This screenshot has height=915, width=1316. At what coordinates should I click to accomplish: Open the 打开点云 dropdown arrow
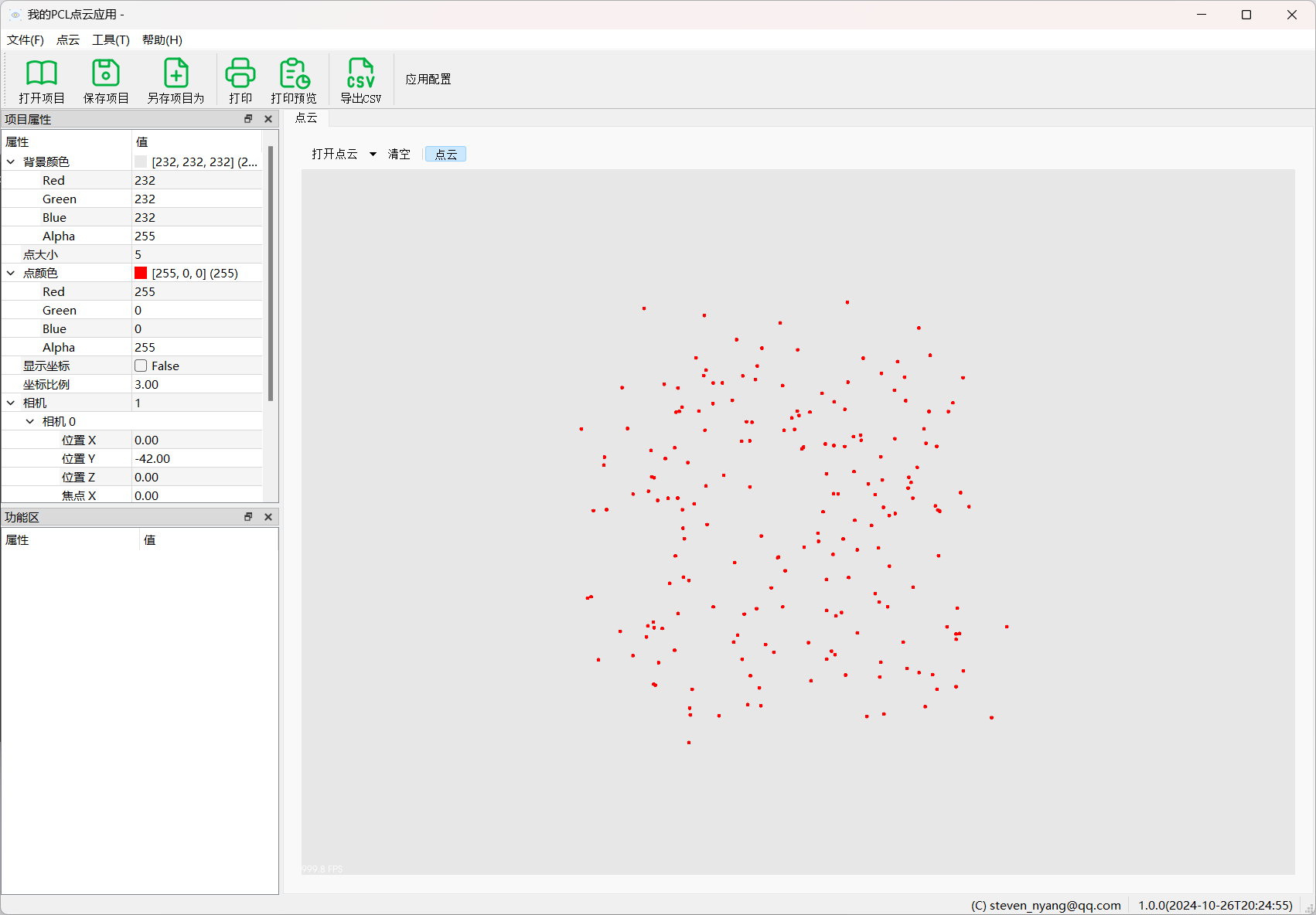coord(373,154)
